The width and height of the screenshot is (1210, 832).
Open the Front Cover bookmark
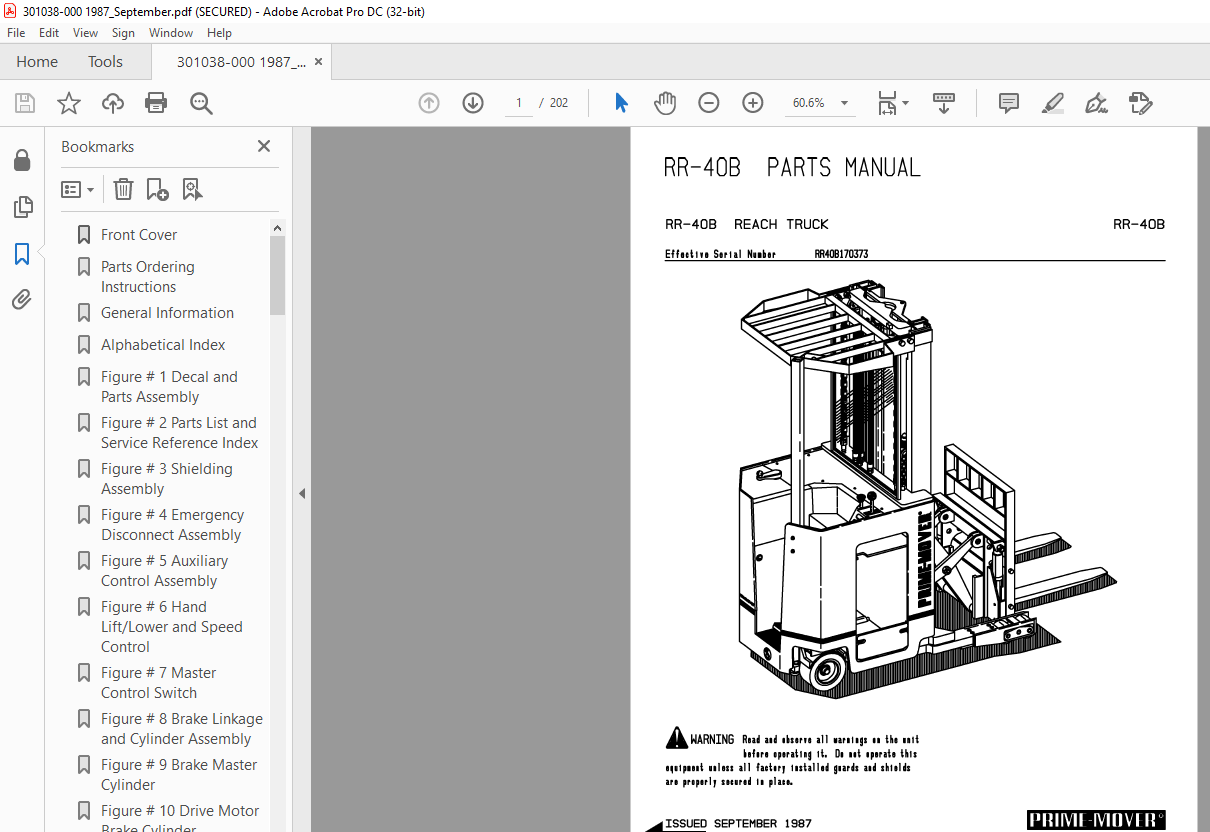coord(139,235)
